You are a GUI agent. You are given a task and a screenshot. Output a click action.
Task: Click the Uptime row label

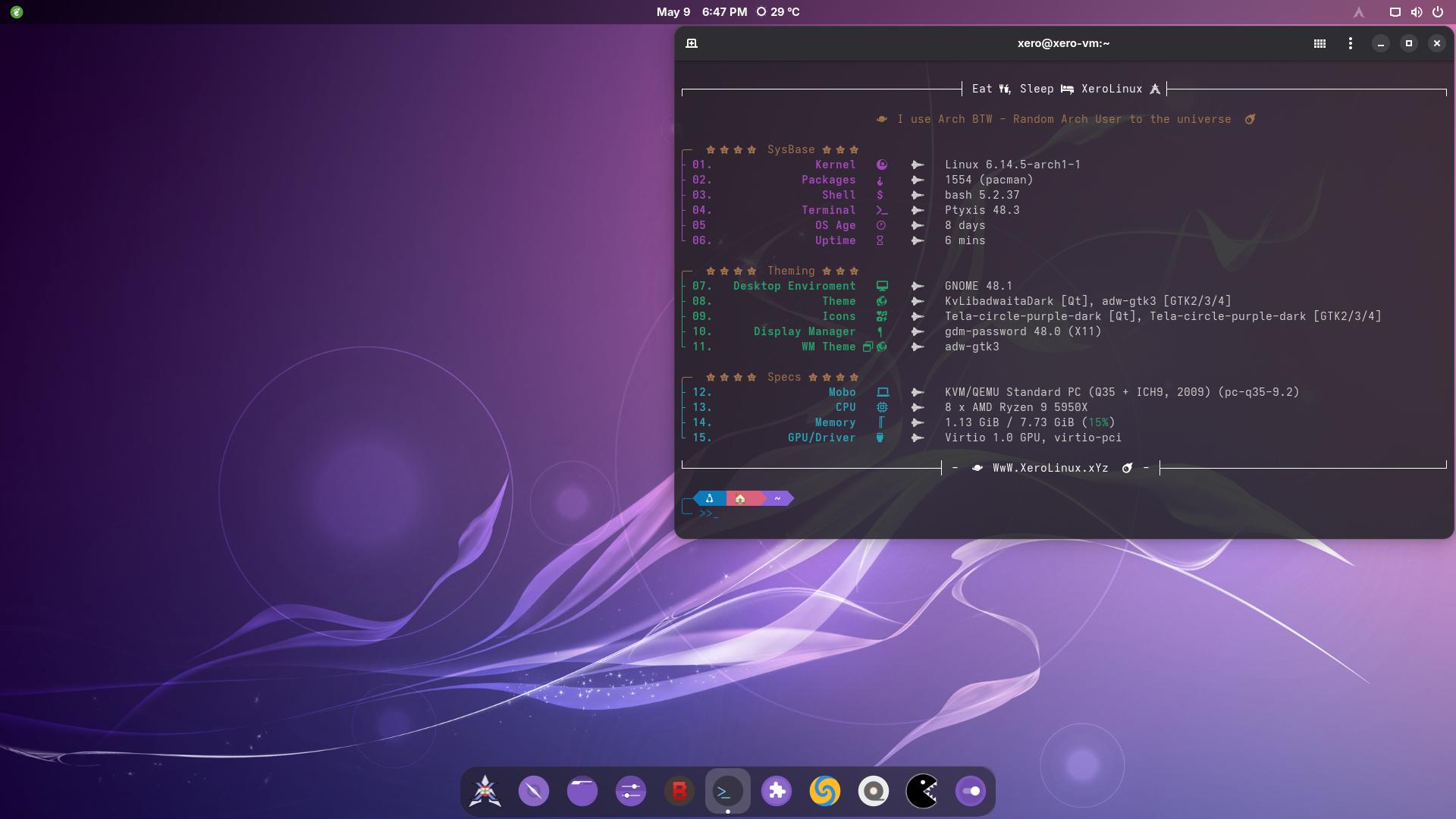click(x=835, y=240)
